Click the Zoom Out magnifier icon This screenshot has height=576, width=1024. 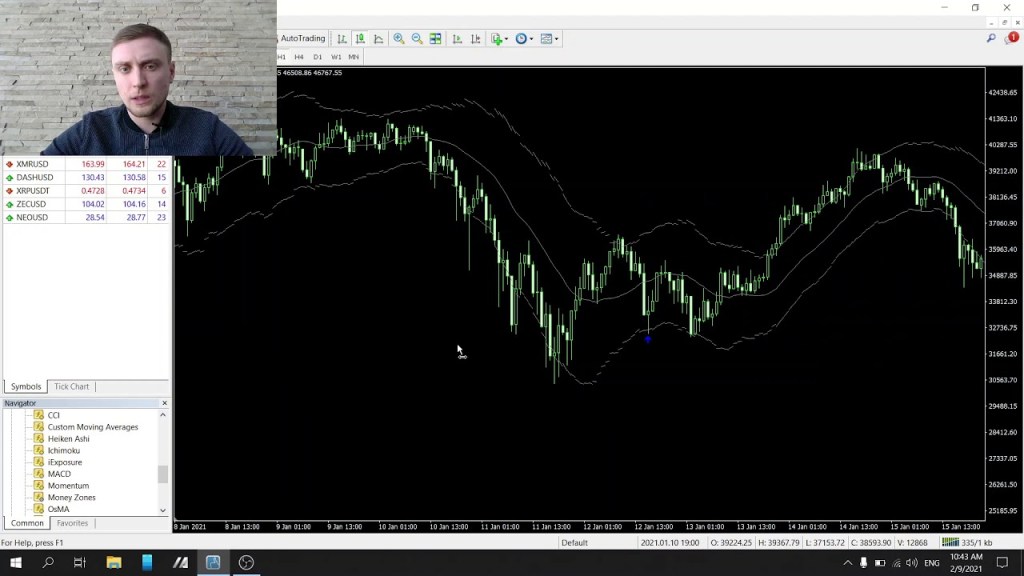pyautogui.click(x=416, y=38)
